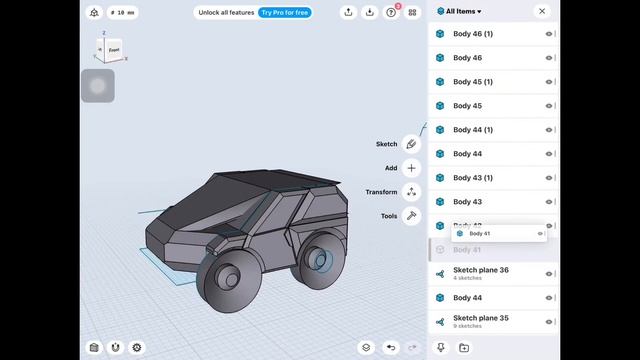Open the stacked layers visibility icon

click(366, 347)
